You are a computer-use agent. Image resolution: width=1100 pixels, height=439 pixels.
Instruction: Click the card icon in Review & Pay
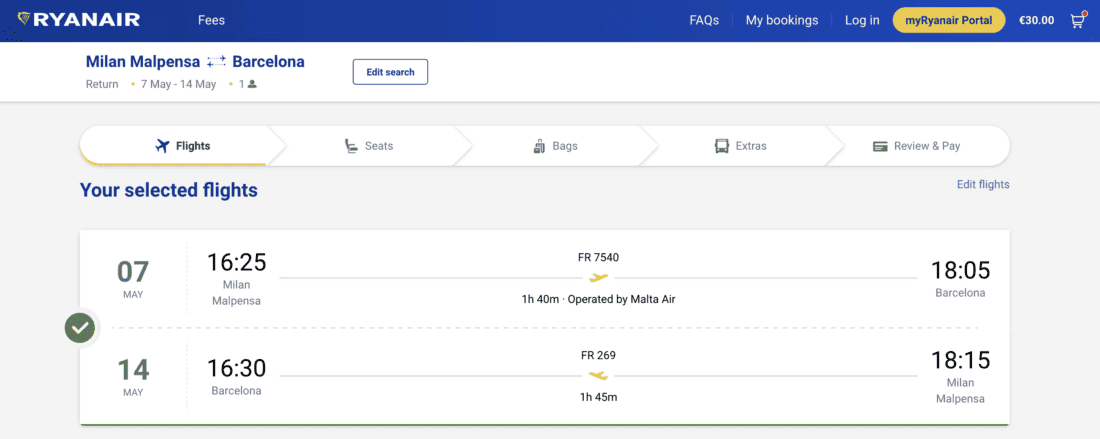tap(880, 146)
